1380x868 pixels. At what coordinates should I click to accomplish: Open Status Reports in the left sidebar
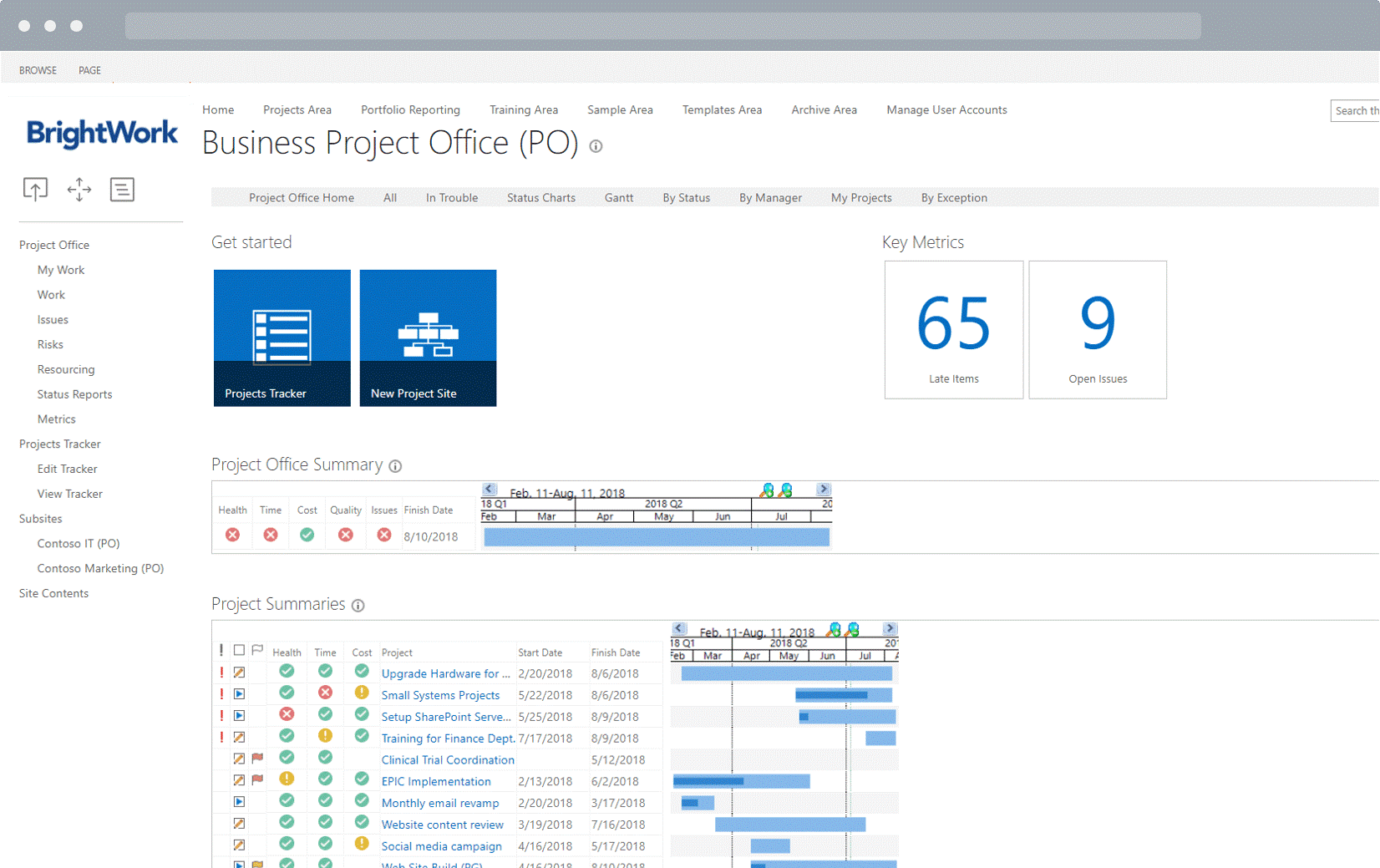pos(74,394)
